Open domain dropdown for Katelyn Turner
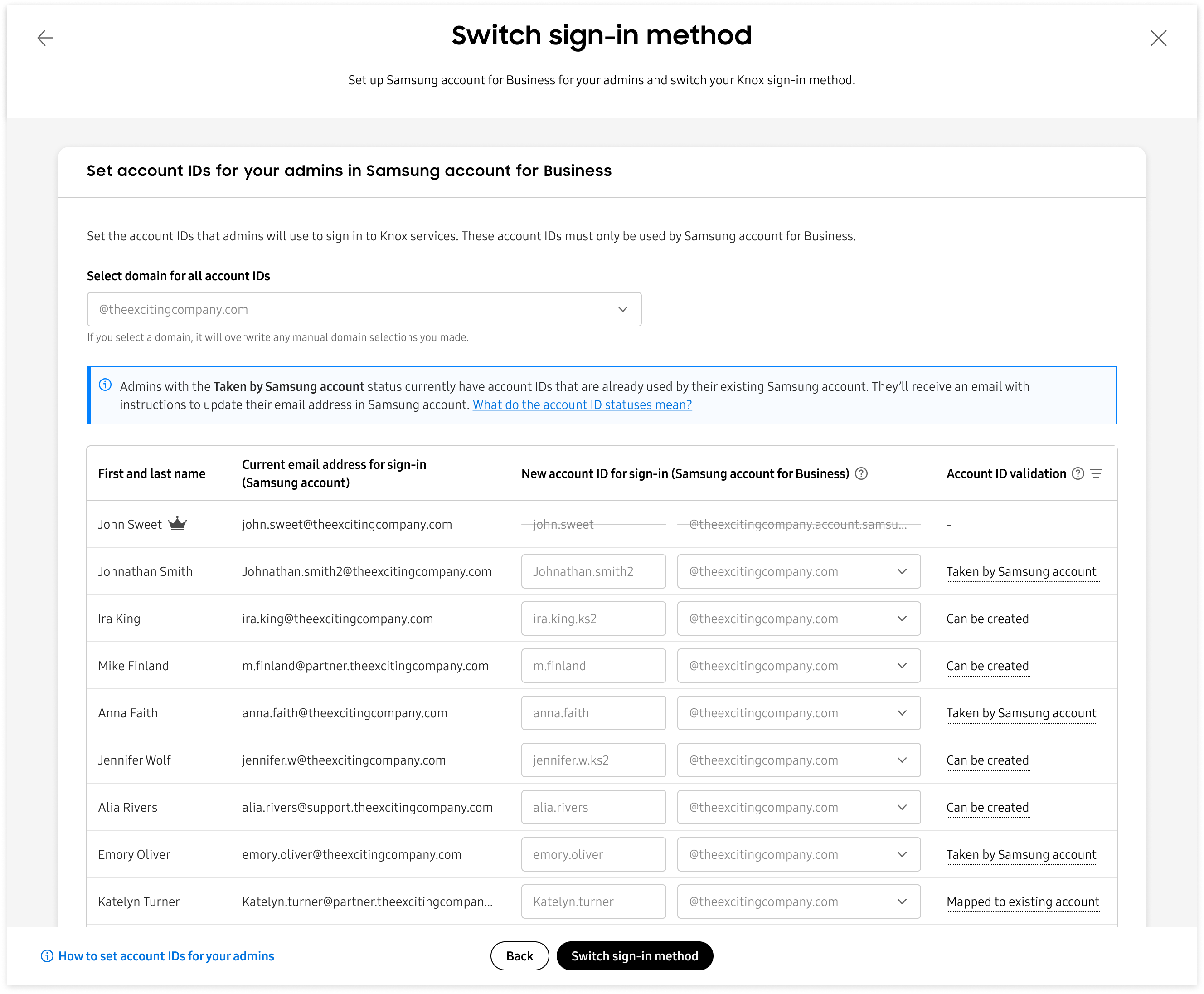 tap(798, 901)
